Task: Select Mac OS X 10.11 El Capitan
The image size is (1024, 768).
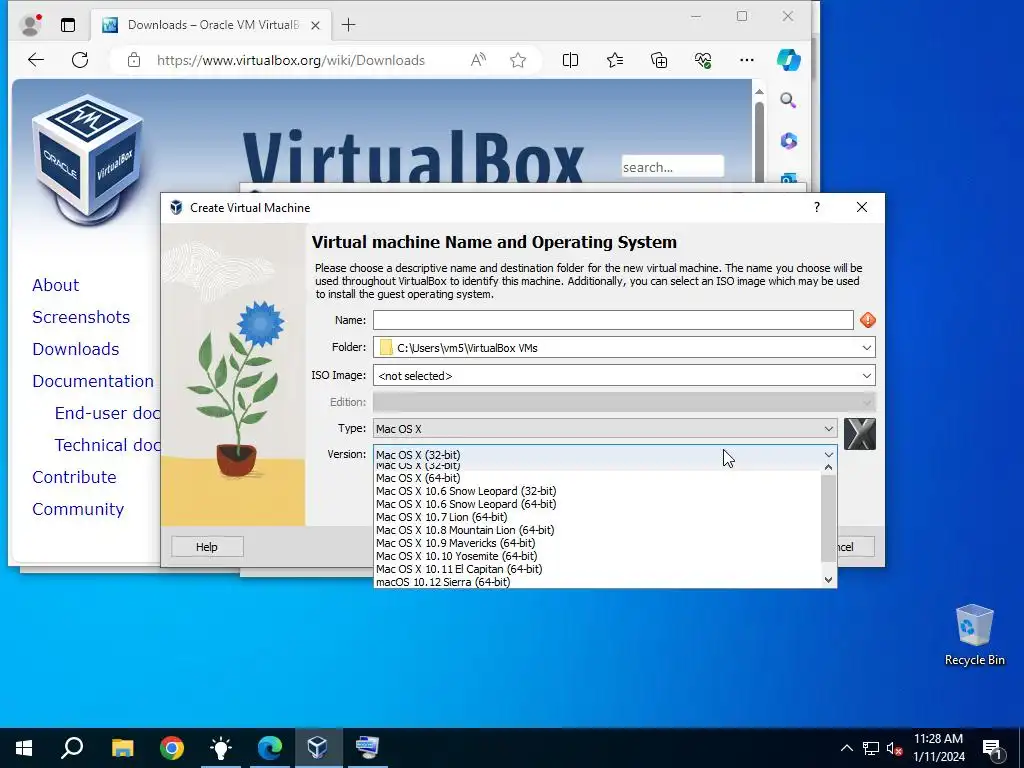Action: coord(459,569)
